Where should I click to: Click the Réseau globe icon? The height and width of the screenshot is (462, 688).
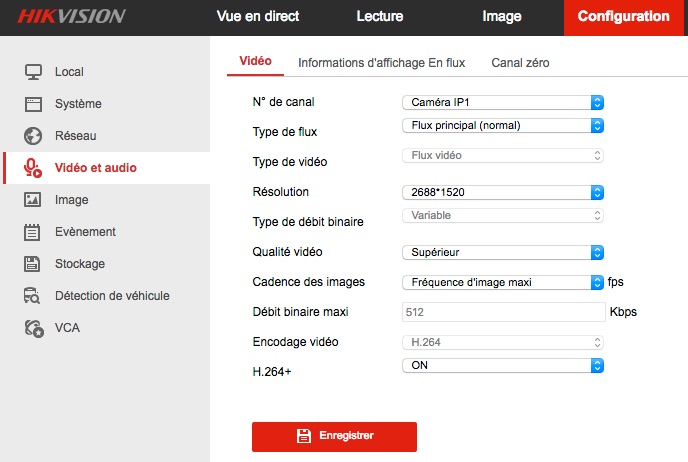pyautogui.click(x=33, y=135)
